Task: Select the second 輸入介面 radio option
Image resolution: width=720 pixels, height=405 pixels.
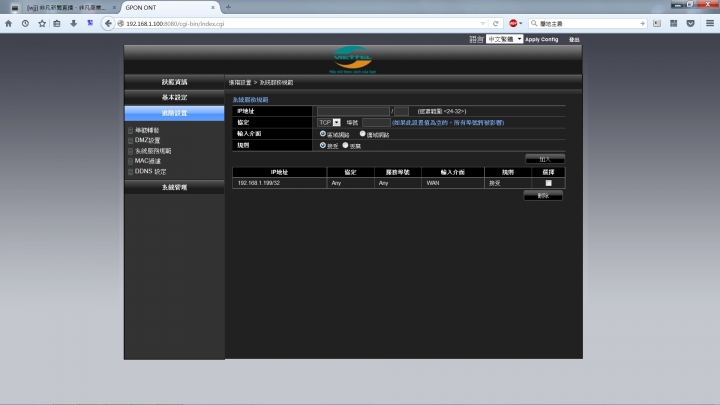Action: click(362, 134)
